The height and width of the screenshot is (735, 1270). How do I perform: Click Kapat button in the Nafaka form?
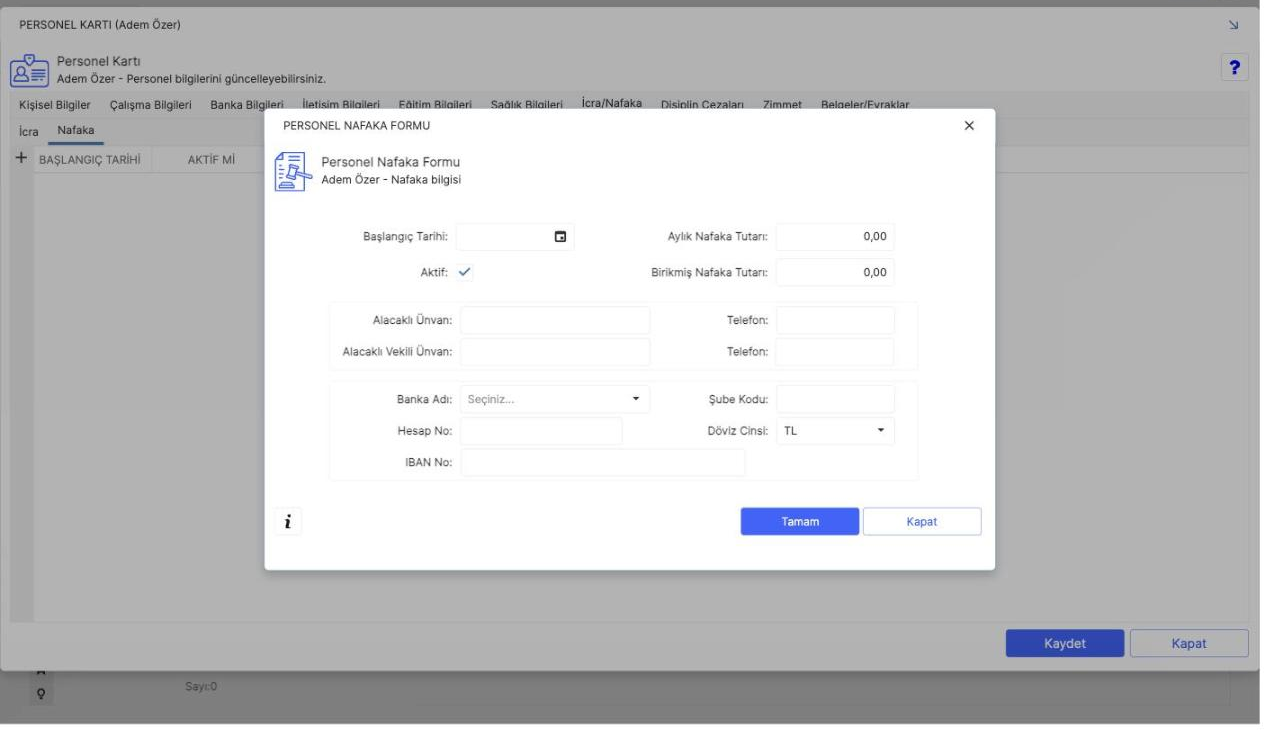[922, 521]
